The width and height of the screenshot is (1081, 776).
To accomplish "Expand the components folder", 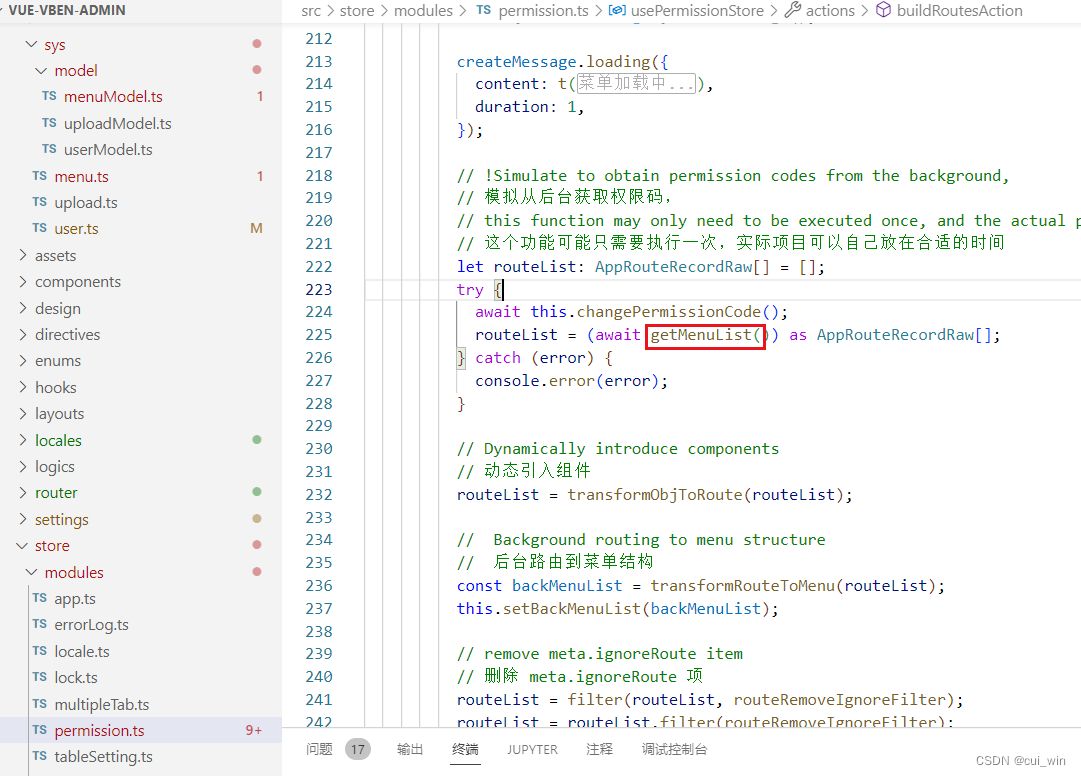I will click(23, 282).
